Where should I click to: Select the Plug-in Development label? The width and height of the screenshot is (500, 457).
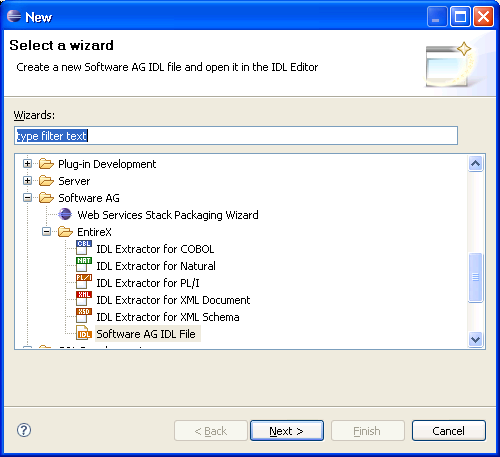(107, 164)
